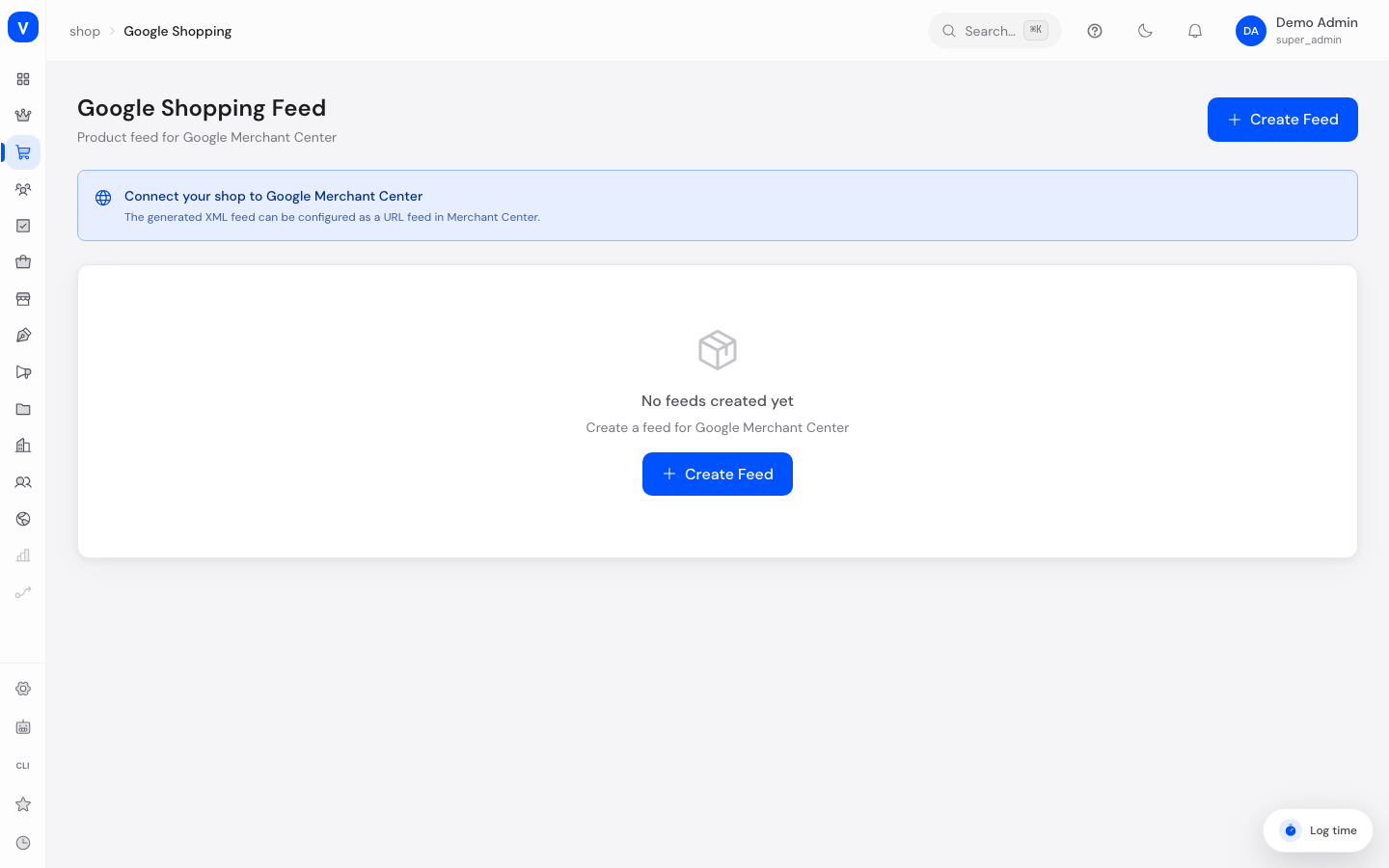Click 'No feeds created yet' text
Viewport: 1389px width, 868px height.
[718, 401]
